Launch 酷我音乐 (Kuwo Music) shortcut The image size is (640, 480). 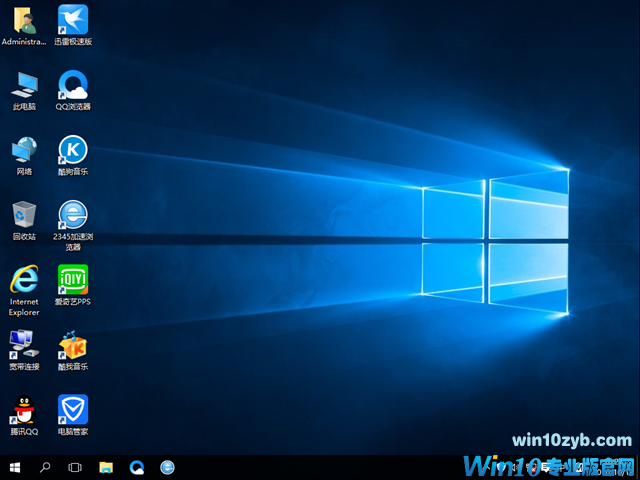point(73,345)
